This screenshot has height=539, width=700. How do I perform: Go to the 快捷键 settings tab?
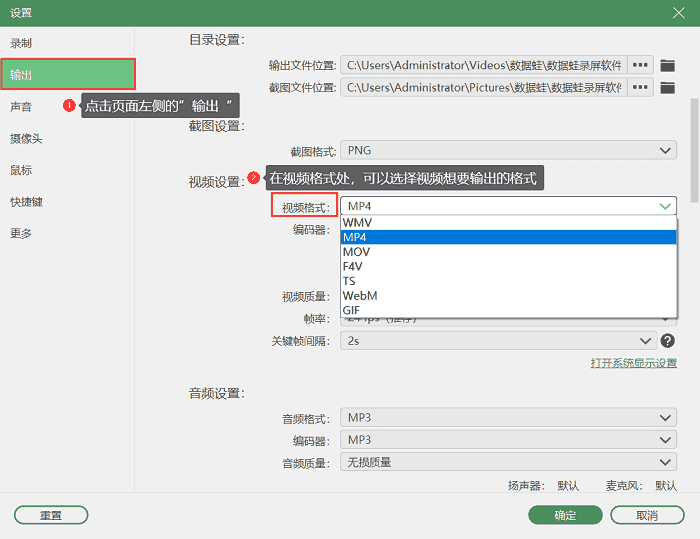[26, 202]
